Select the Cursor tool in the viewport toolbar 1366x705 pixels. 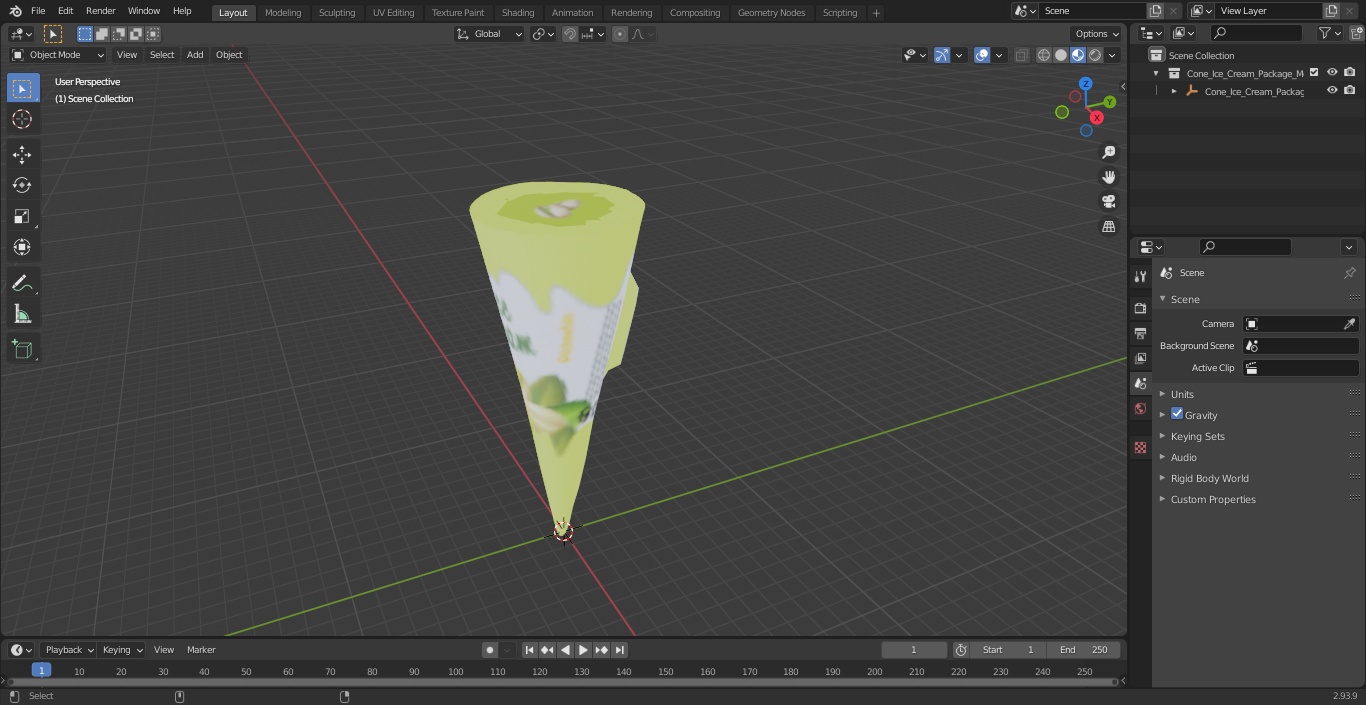click(22, 119)
